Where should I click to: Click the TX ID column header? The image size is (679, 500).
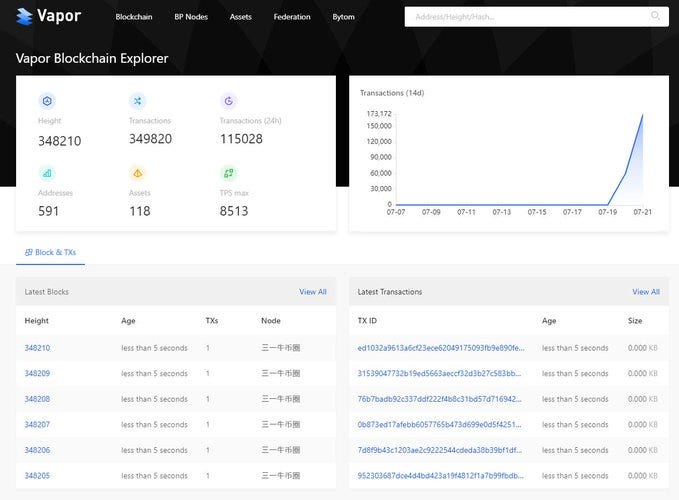(x=367, y=321)
